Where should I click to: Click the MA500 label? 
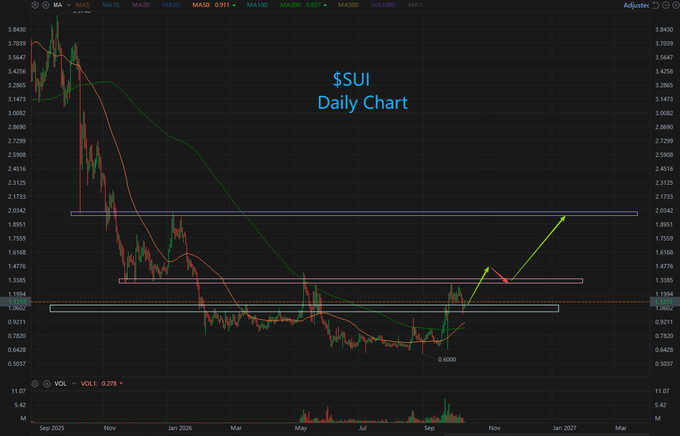(348, 5)
